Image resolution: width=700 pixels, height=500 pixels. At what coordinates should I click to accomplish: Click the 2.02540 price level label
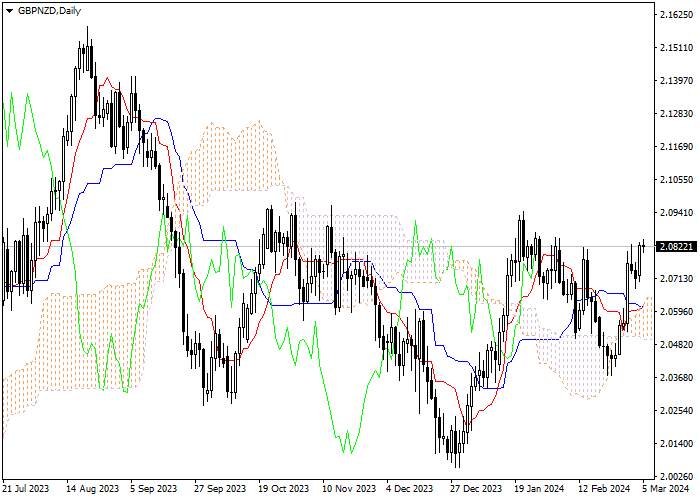coord(677,411)
